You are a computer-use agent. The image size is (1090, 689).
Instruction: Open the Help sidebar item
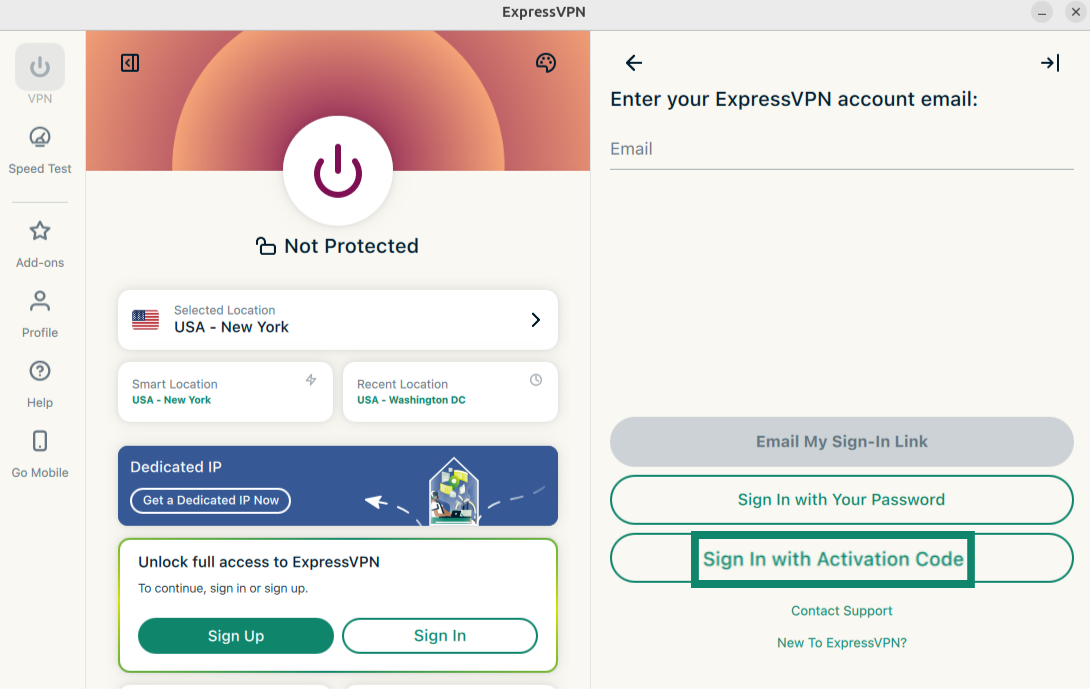pyautogui.click(x=40, y=383)
